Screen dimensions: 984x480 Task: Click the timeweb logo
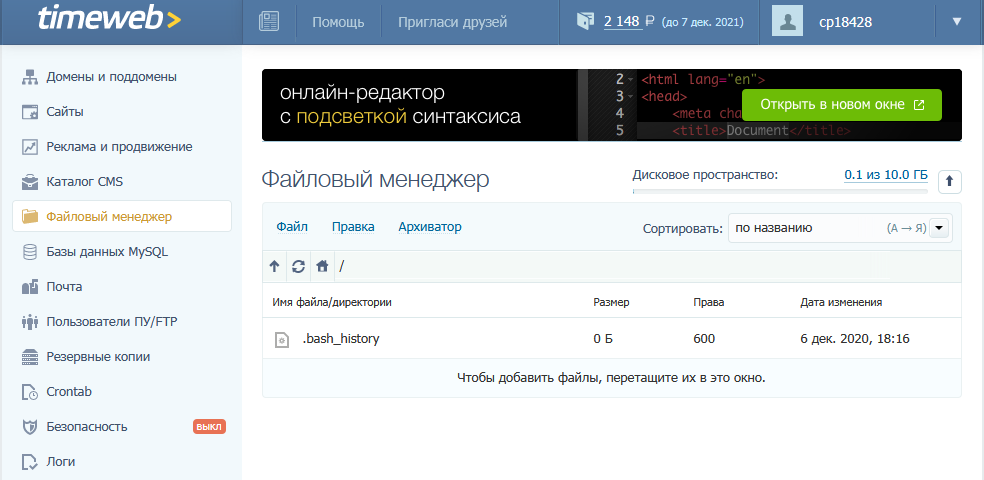tap(109, 19)
